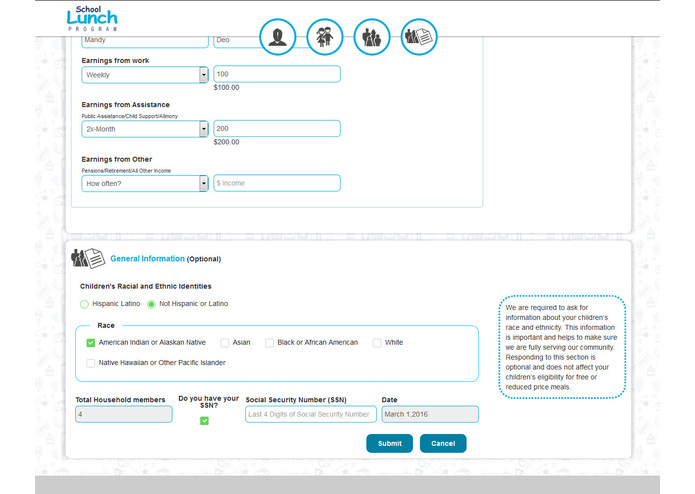Click the assistance earnings field showing 200
This screenshot has height=494, width=695.
coord(277,128)
